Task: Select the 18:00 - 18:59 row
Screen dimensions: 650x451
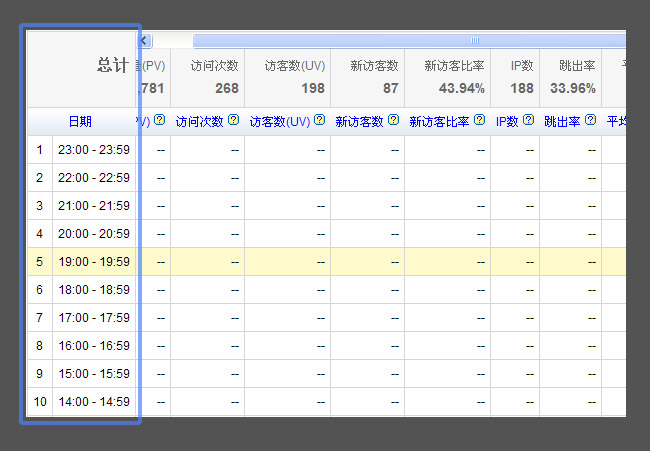Action: (x=327, y=290)
